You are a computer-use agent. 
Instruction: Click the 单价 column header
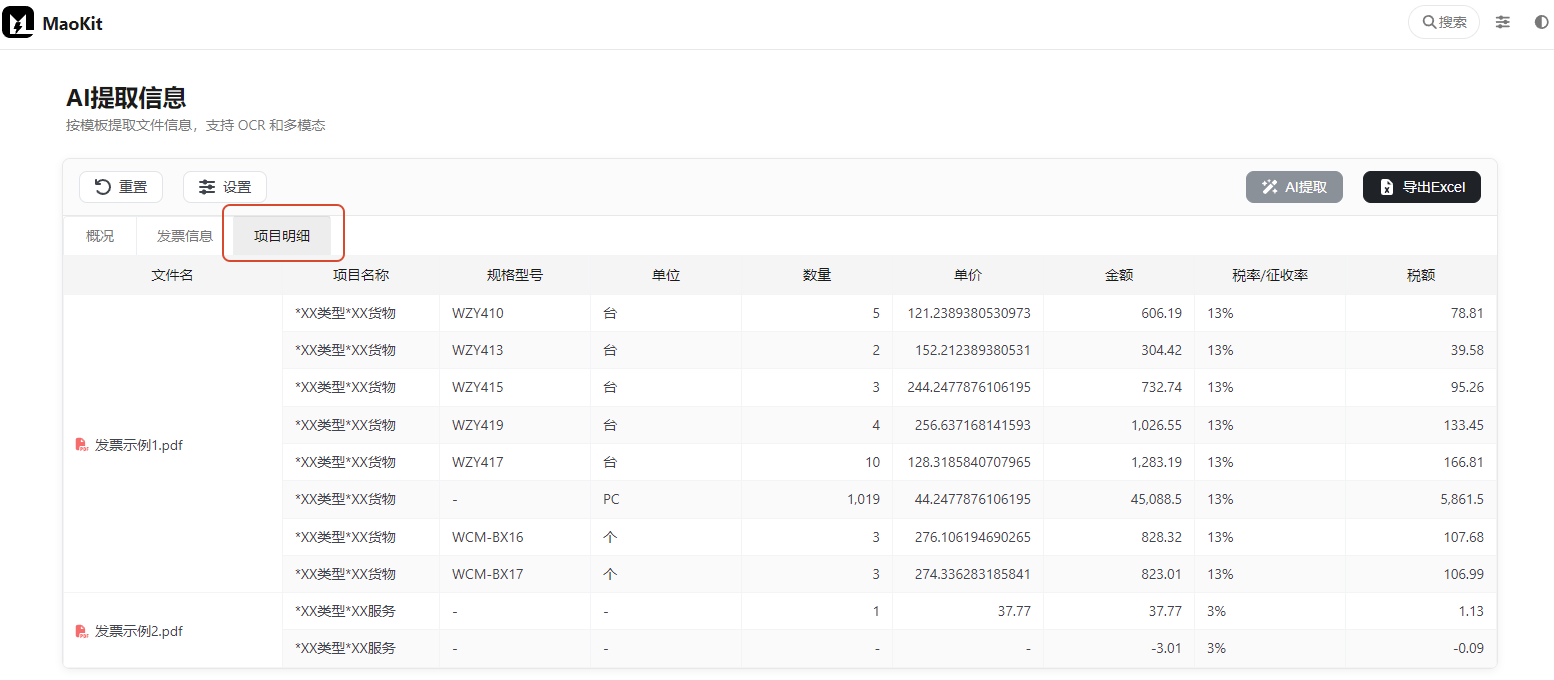(x=968, y=275)
